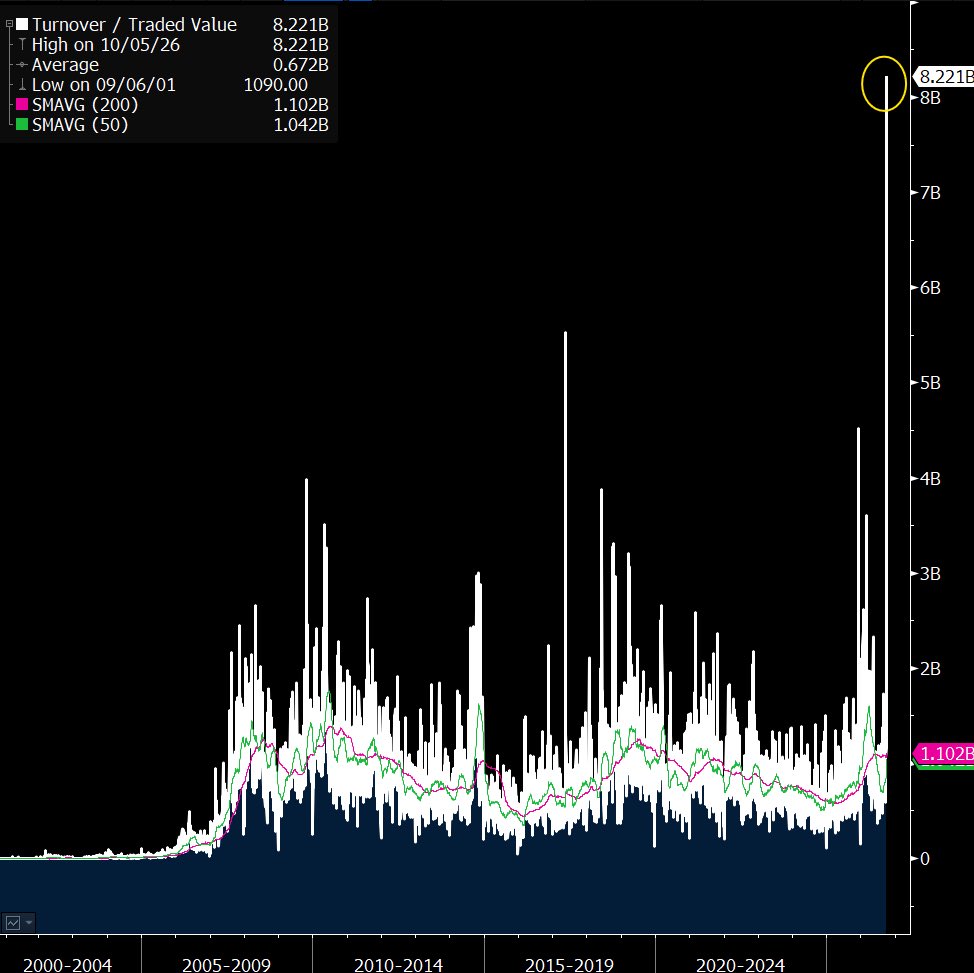Click the 1090.00 low value

(275, 85)
